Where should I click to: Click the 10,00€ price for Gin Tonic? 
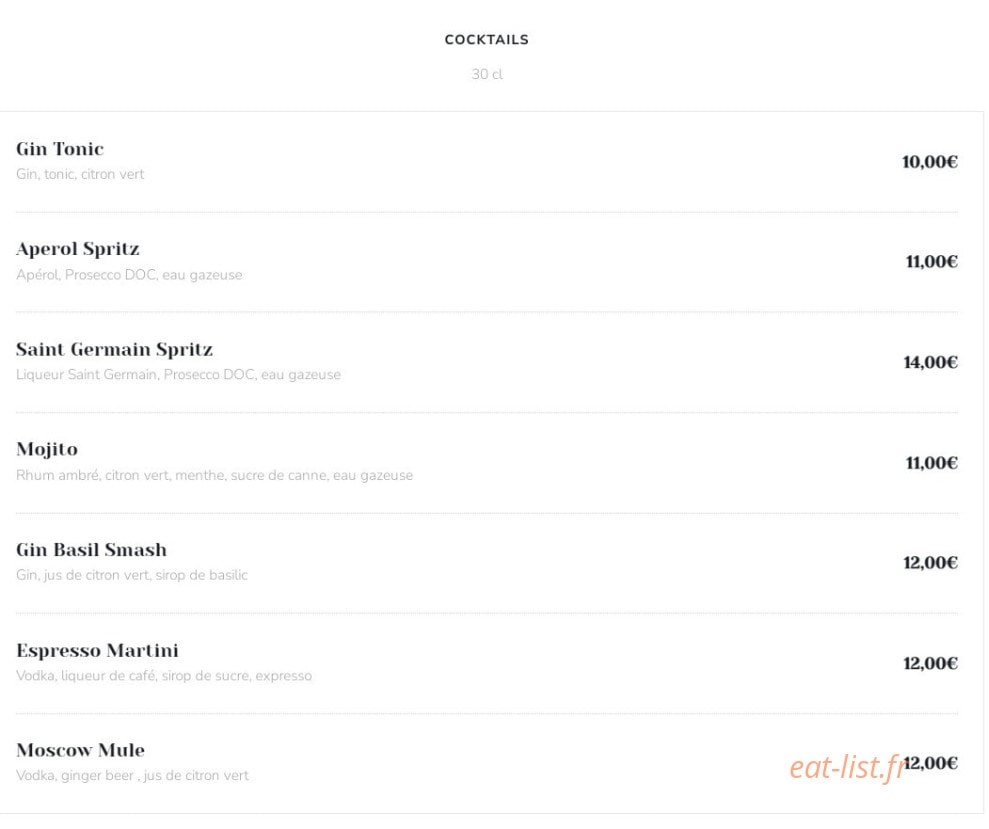click(x=930, y=162)
